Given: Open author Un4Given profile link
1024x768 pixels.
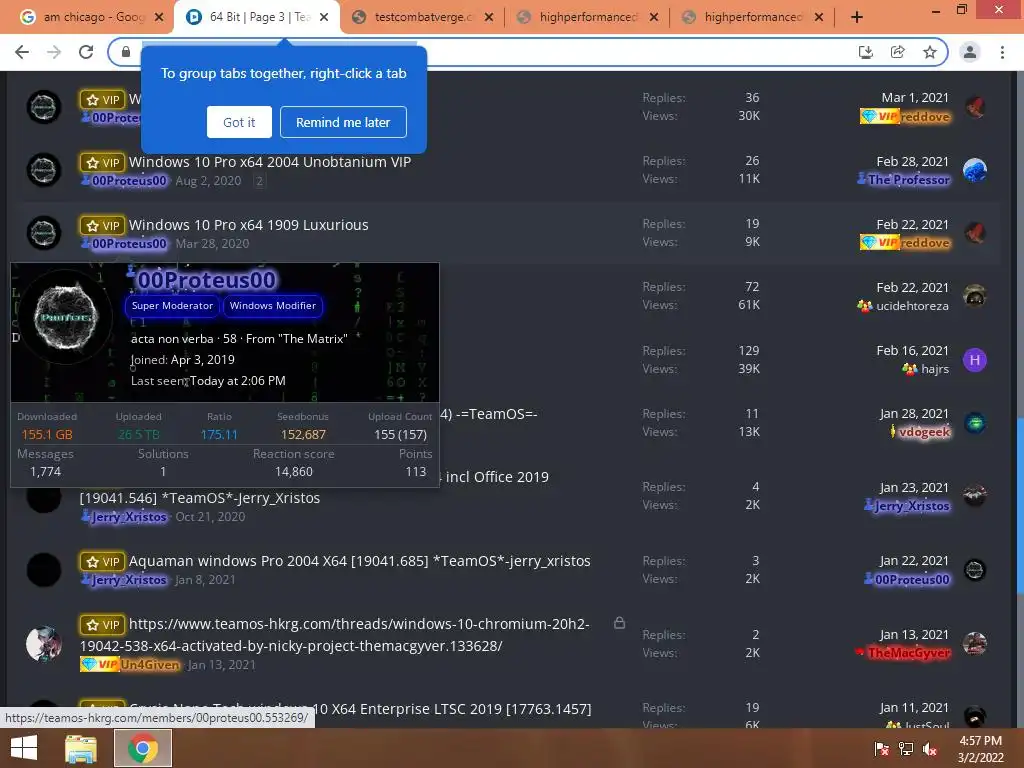Looking at the screenshot, I should (150, 665).
